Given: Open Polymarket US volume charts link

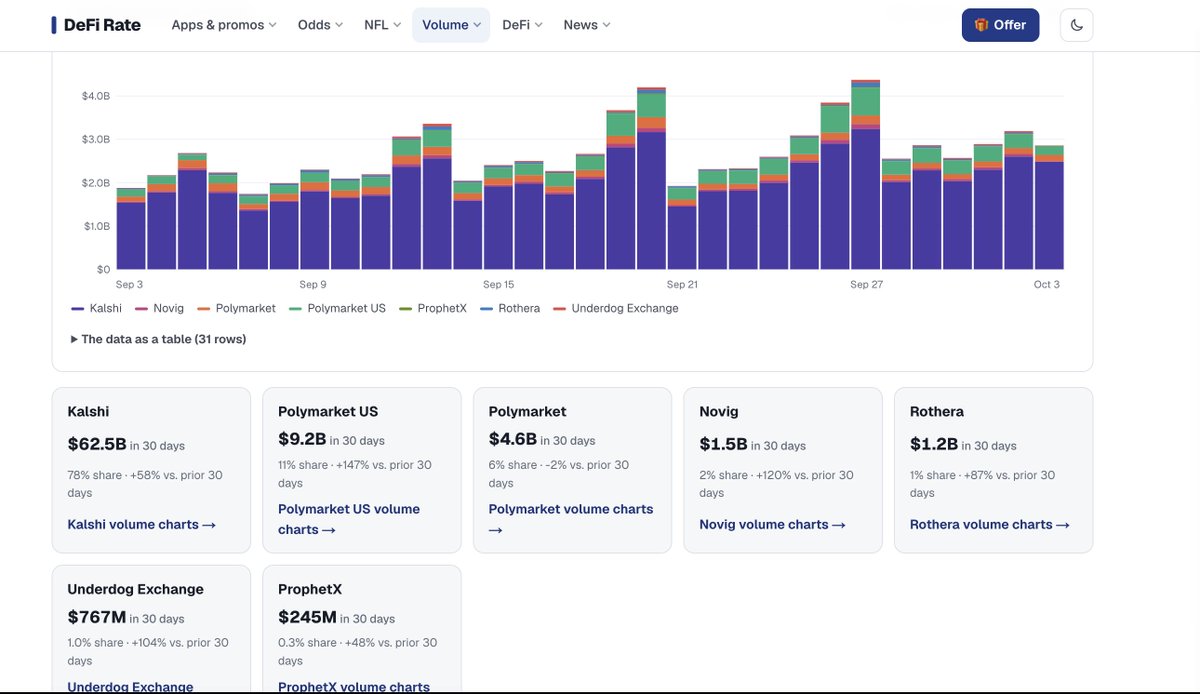Looking at the screenshot, I should click(349, 519).
